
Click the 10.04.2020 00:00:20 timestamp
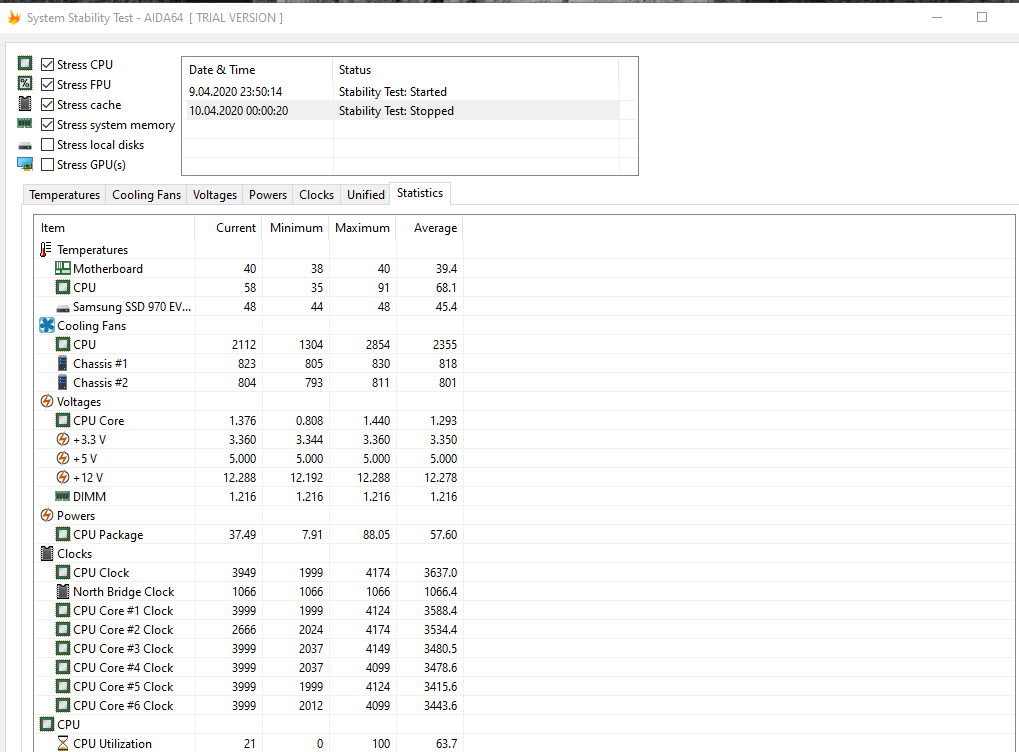(x=239, y=110)
